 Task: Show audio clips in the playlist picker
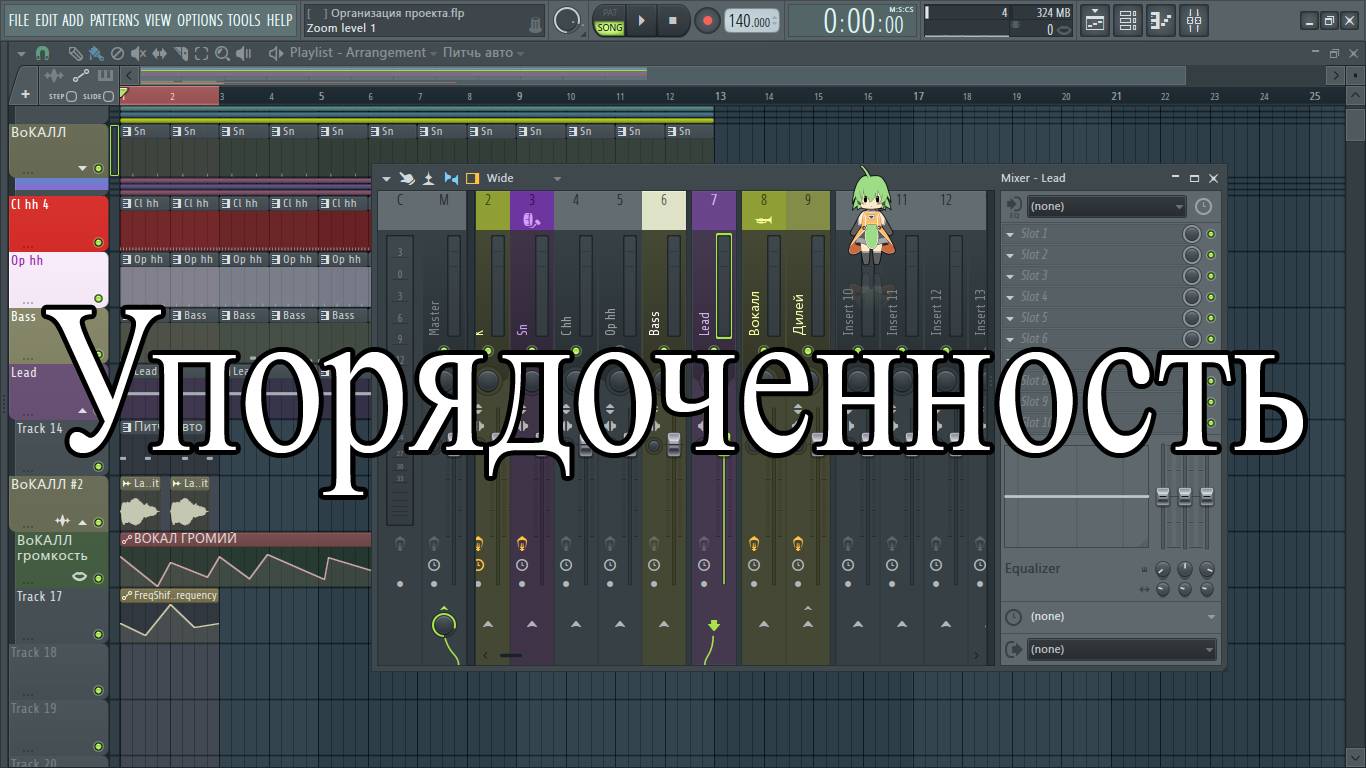click(53, 75)
